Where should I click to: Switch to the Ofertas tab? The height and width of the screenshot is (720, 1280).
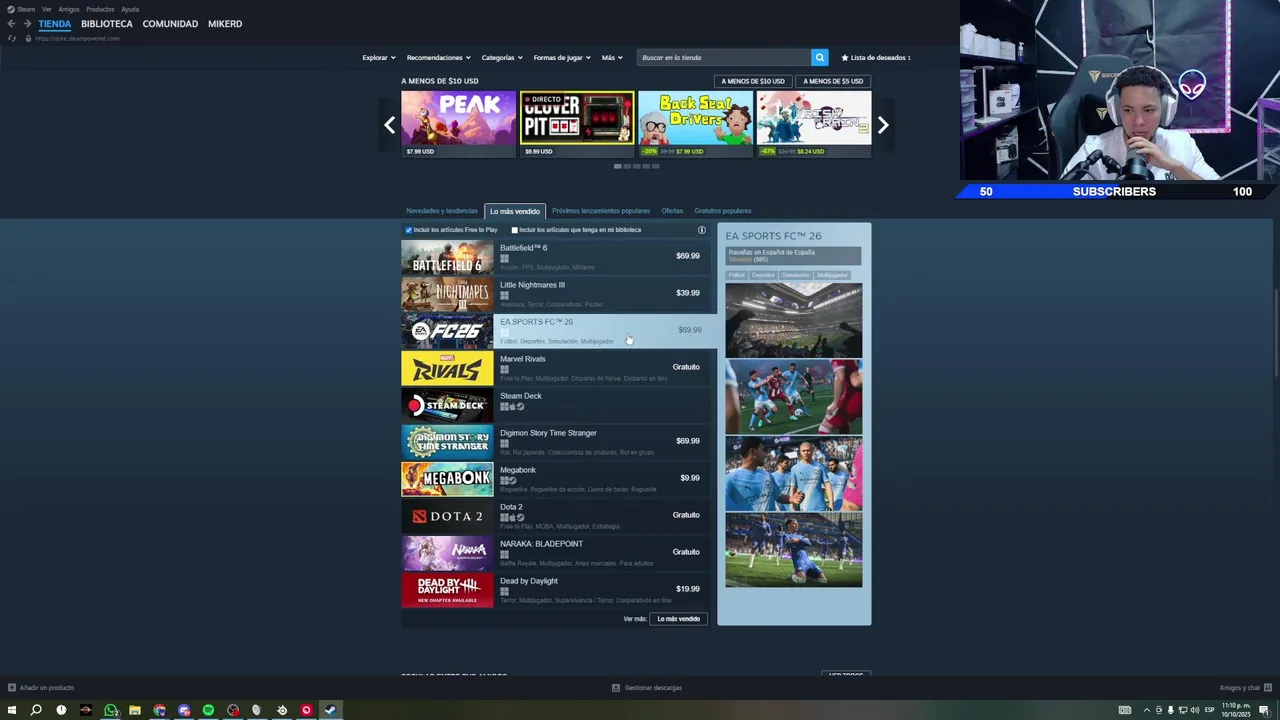(672, 211)
